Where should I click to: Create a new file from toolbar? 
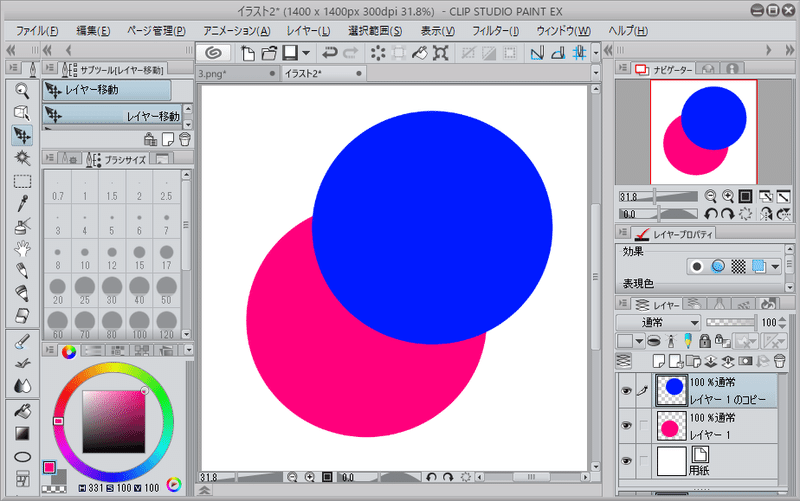[x=248, y=53]
